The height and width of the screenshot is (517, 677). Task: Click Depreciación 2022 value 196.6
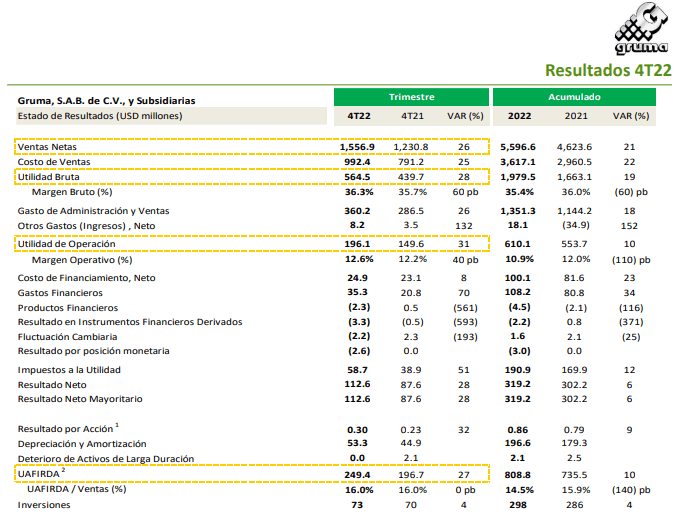click(x=518, y=443)
